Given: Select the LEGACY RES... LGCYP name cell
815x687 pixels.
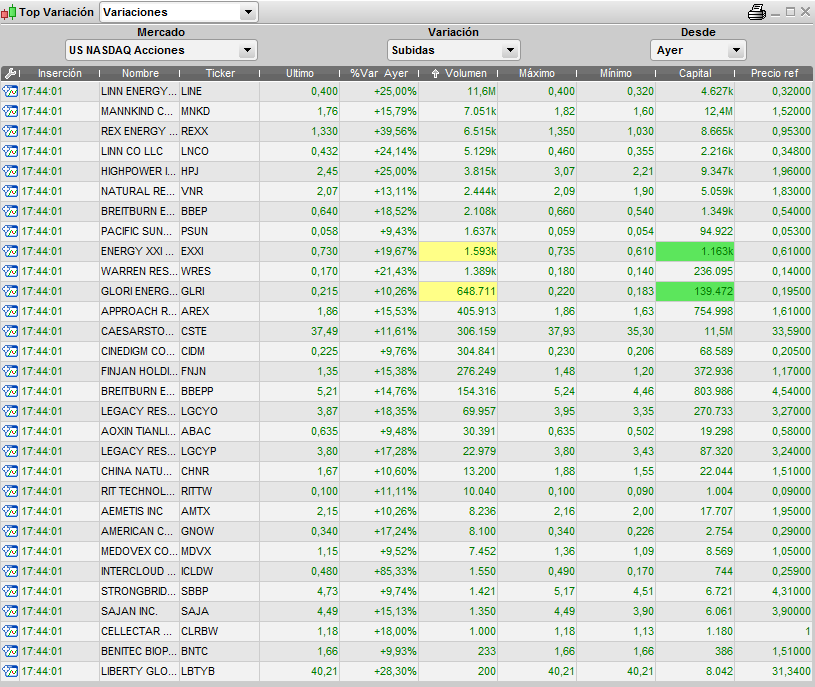Looking at the screenshot, I should pyautogui.click(x=139, y=452).
